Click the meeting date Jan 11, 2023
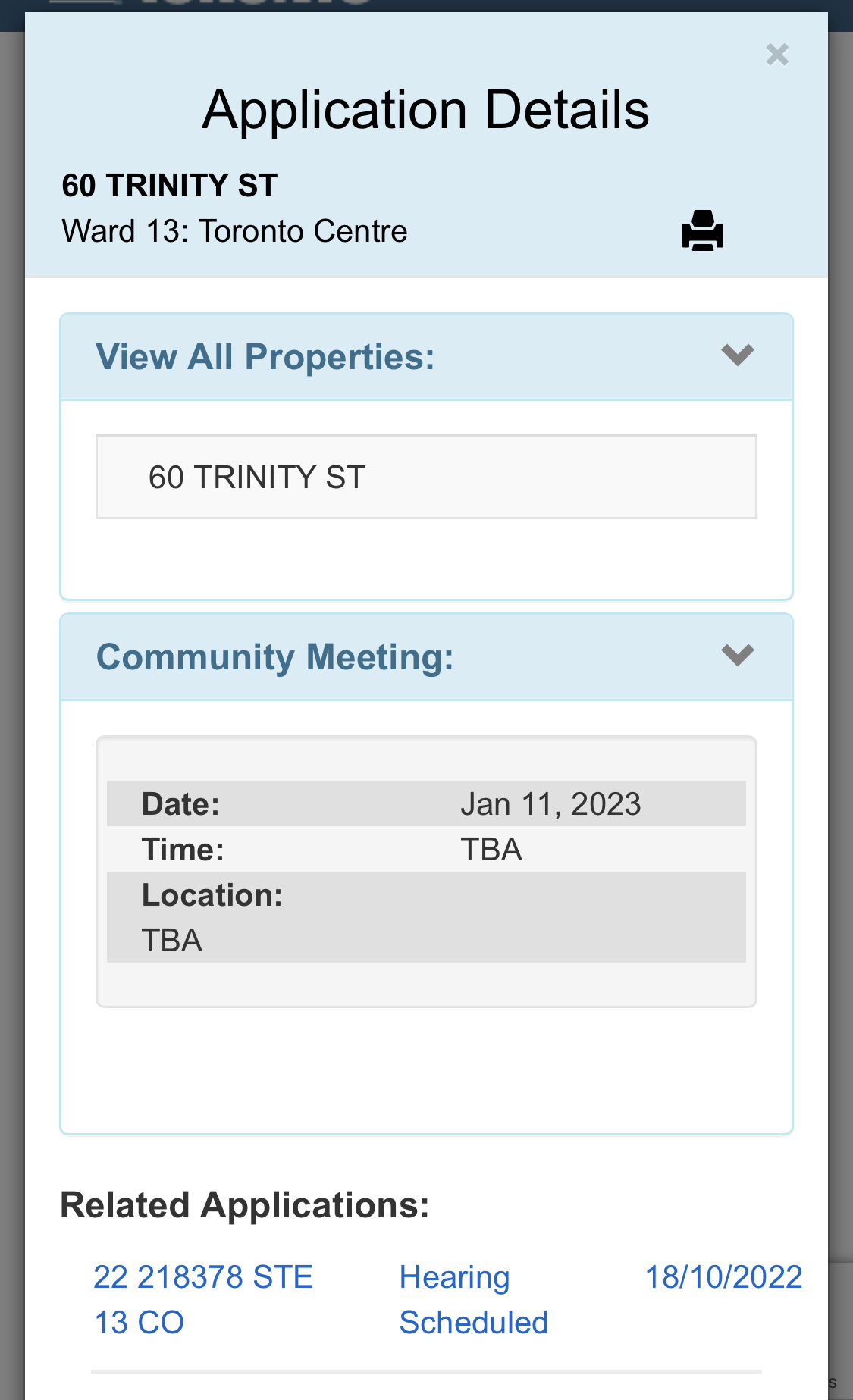 [x=550, y=804]
